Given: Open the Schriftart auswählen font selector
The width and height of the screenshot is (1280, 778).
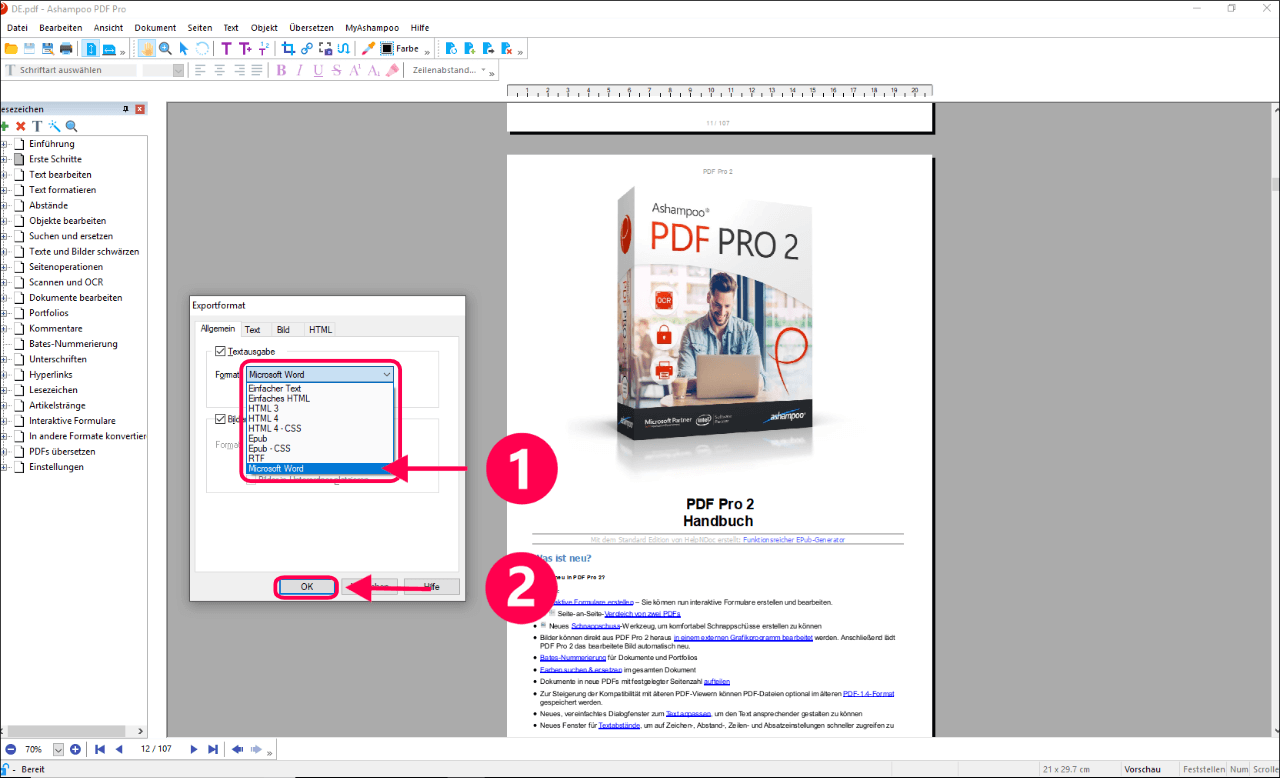Looking at the screenshot, I should [71, 70].
